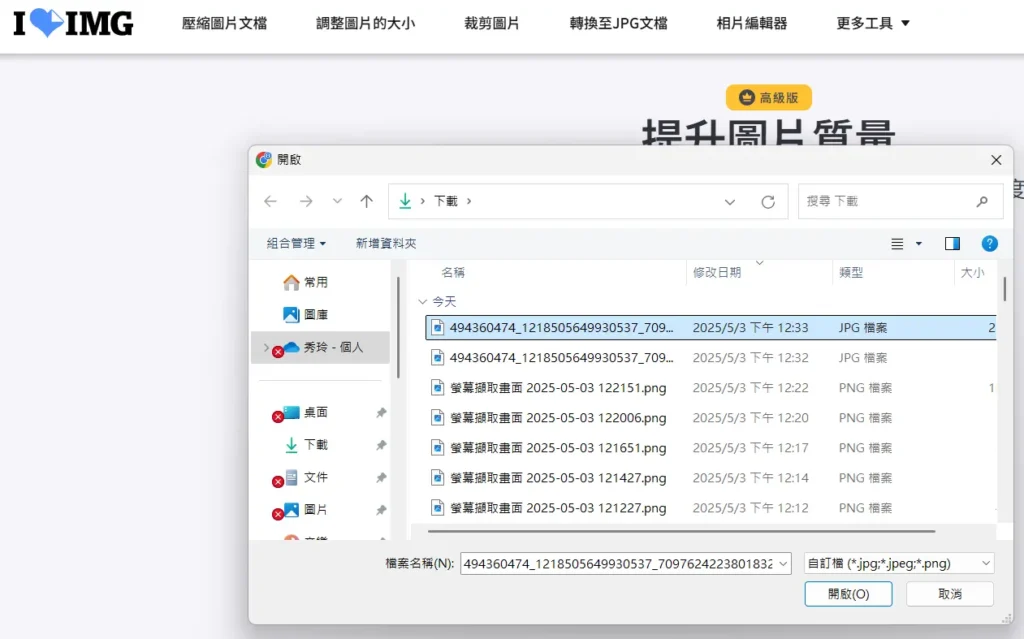
Task: Click the 高級版 premium badge
Action: pyautogui.click(x=769, y=97)
